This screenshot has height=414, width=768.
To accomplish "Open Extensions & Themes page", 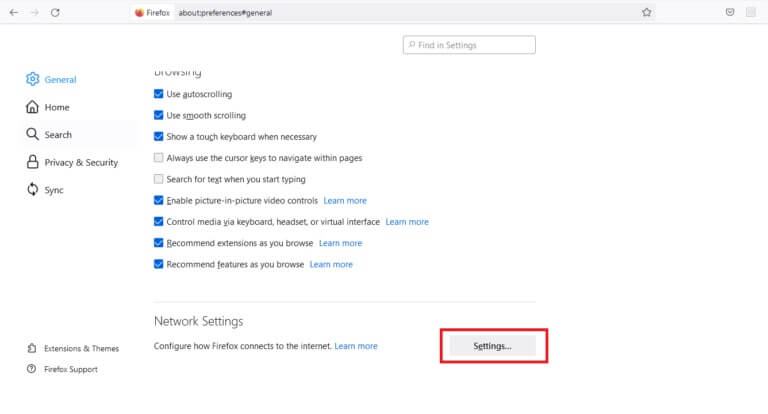I will (x=81, y=348).
